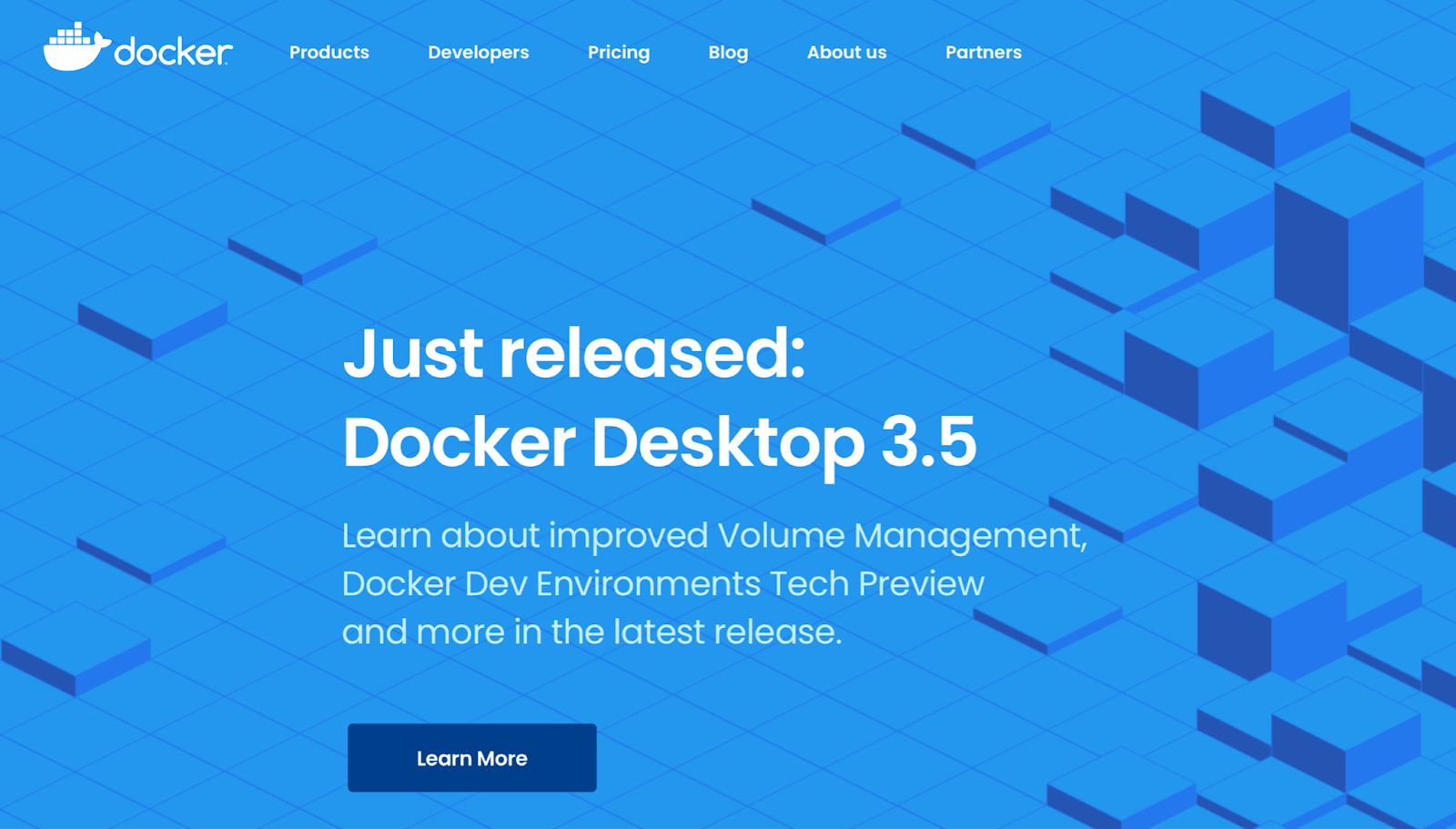
Task: Open the Products menu
Action: point(329,53)
